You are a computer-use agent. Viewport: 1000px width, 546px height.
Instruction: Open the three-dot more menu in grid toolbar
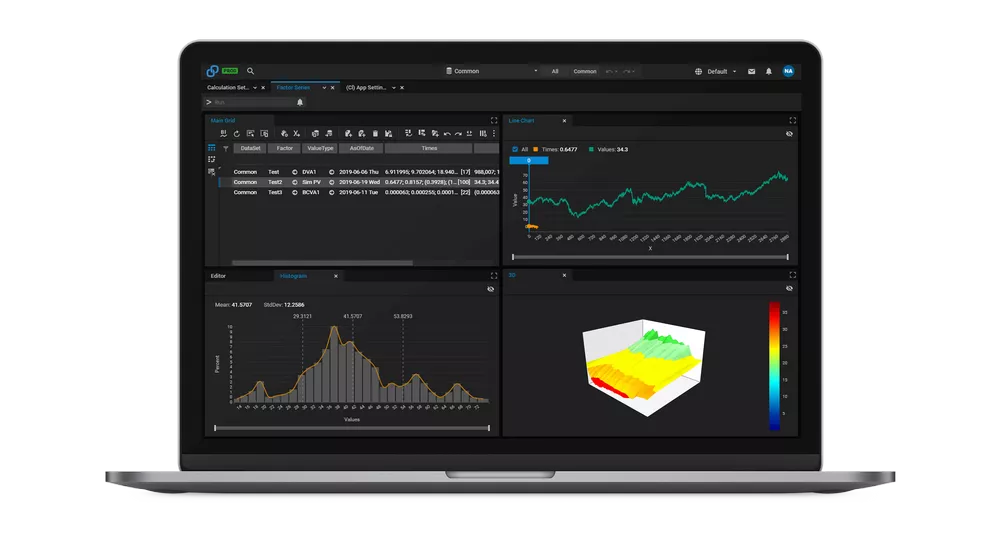point(494,134)
